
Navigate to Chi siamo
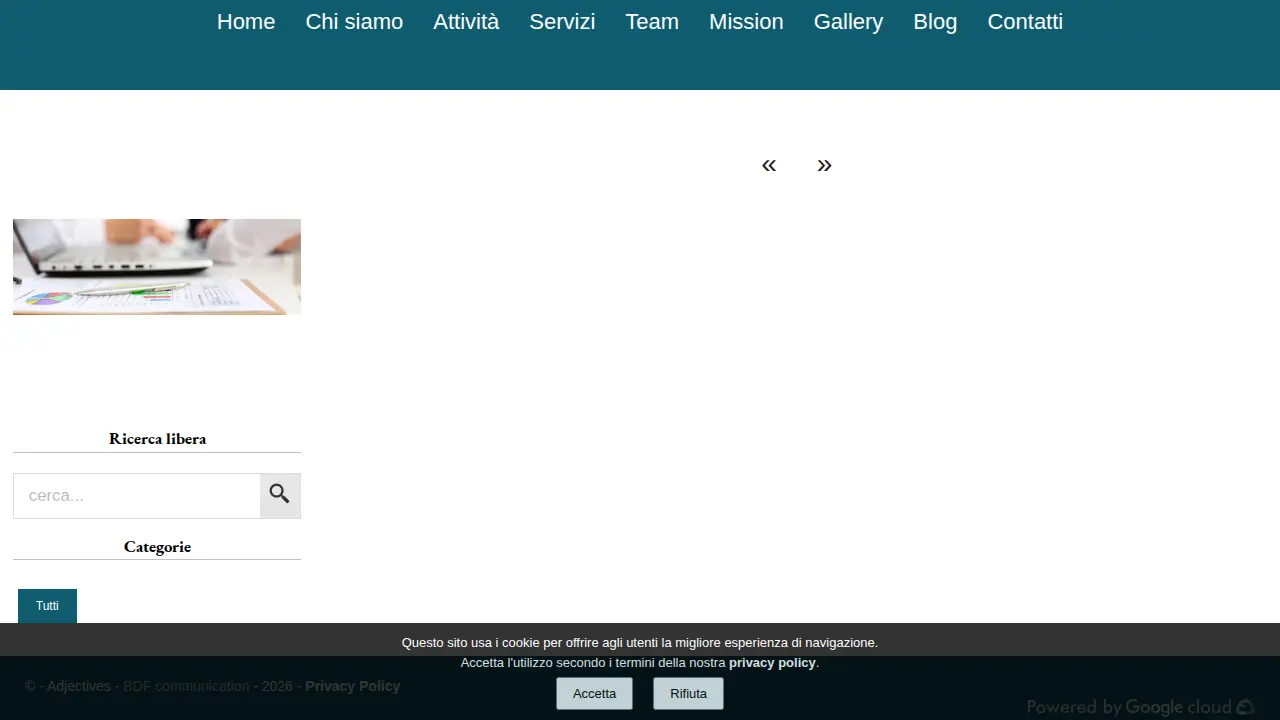(x=354, y=22)
